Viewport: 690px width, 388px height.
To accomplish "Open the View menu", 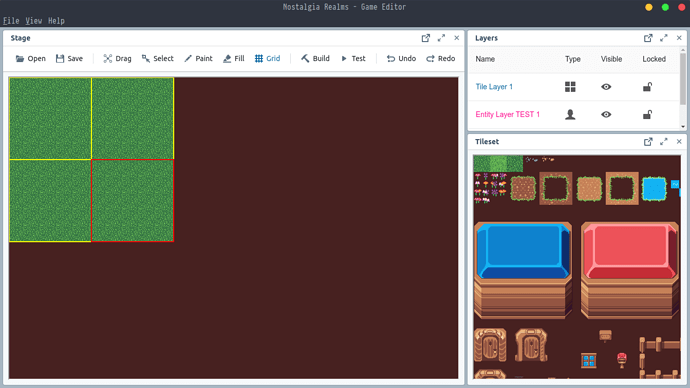I will (x=33, y=21).
